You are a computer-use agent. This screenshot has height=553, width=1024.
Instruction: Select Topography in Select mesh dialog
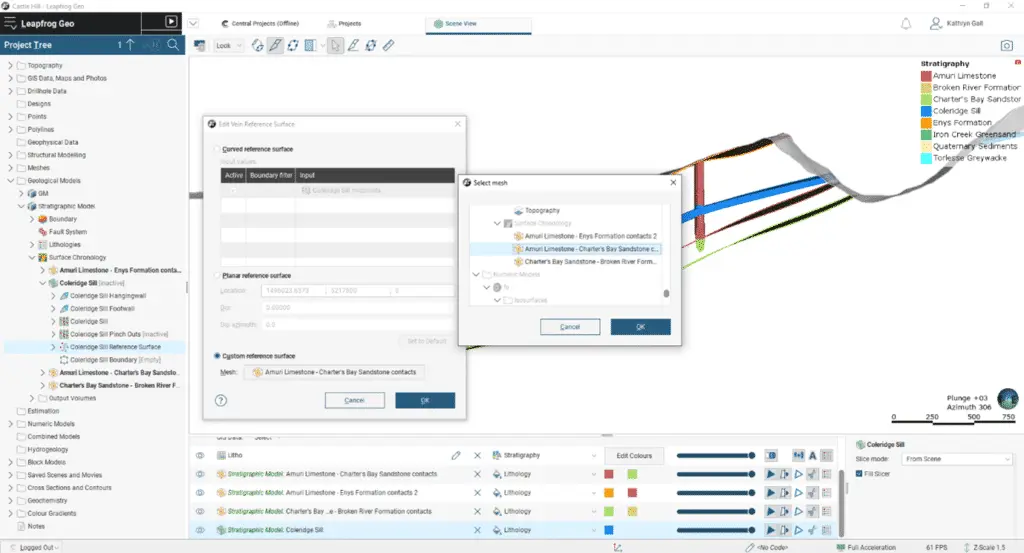(x=542, y=210)
